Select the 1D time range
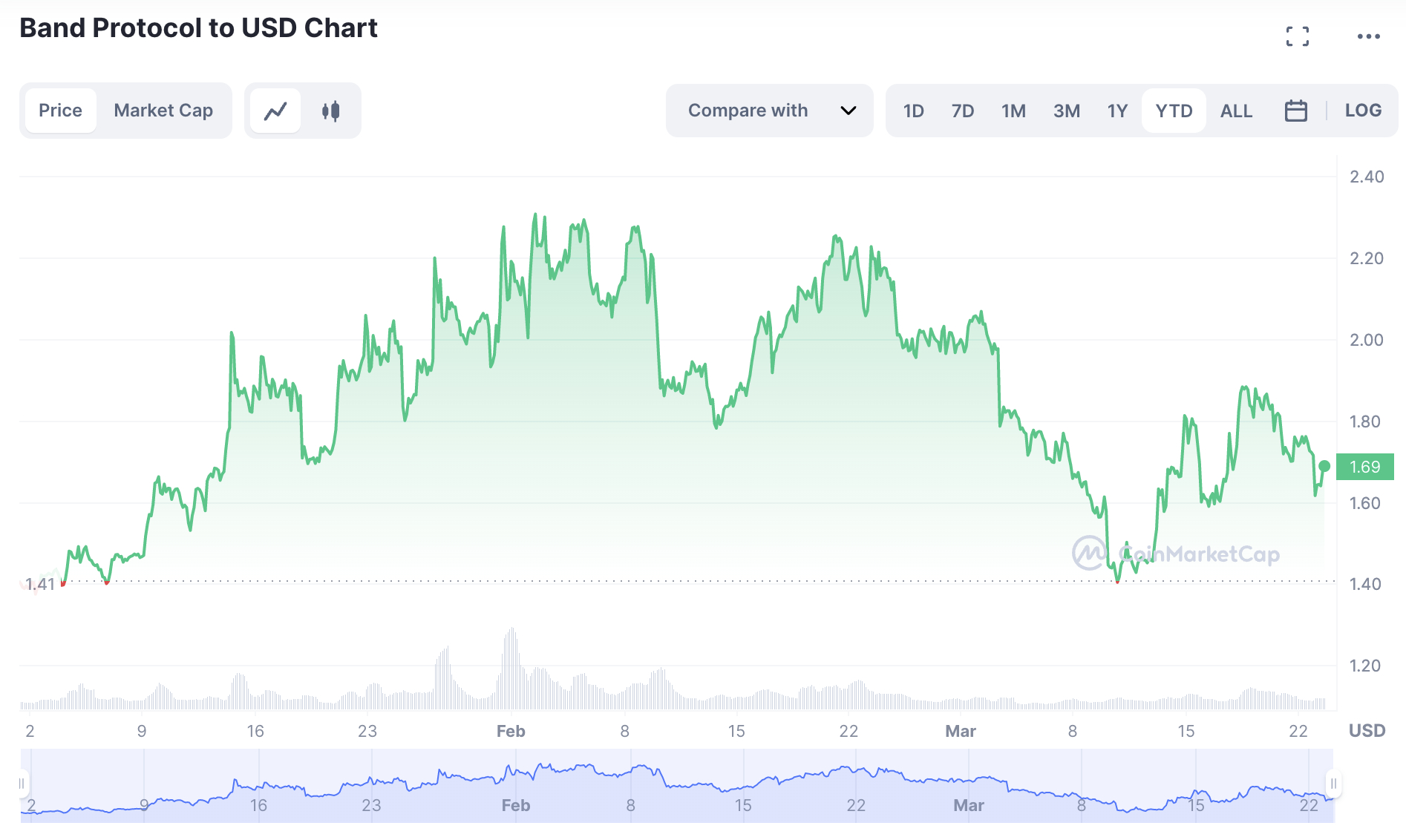The width and height of the screenshot is (1406, 840). 913,111
